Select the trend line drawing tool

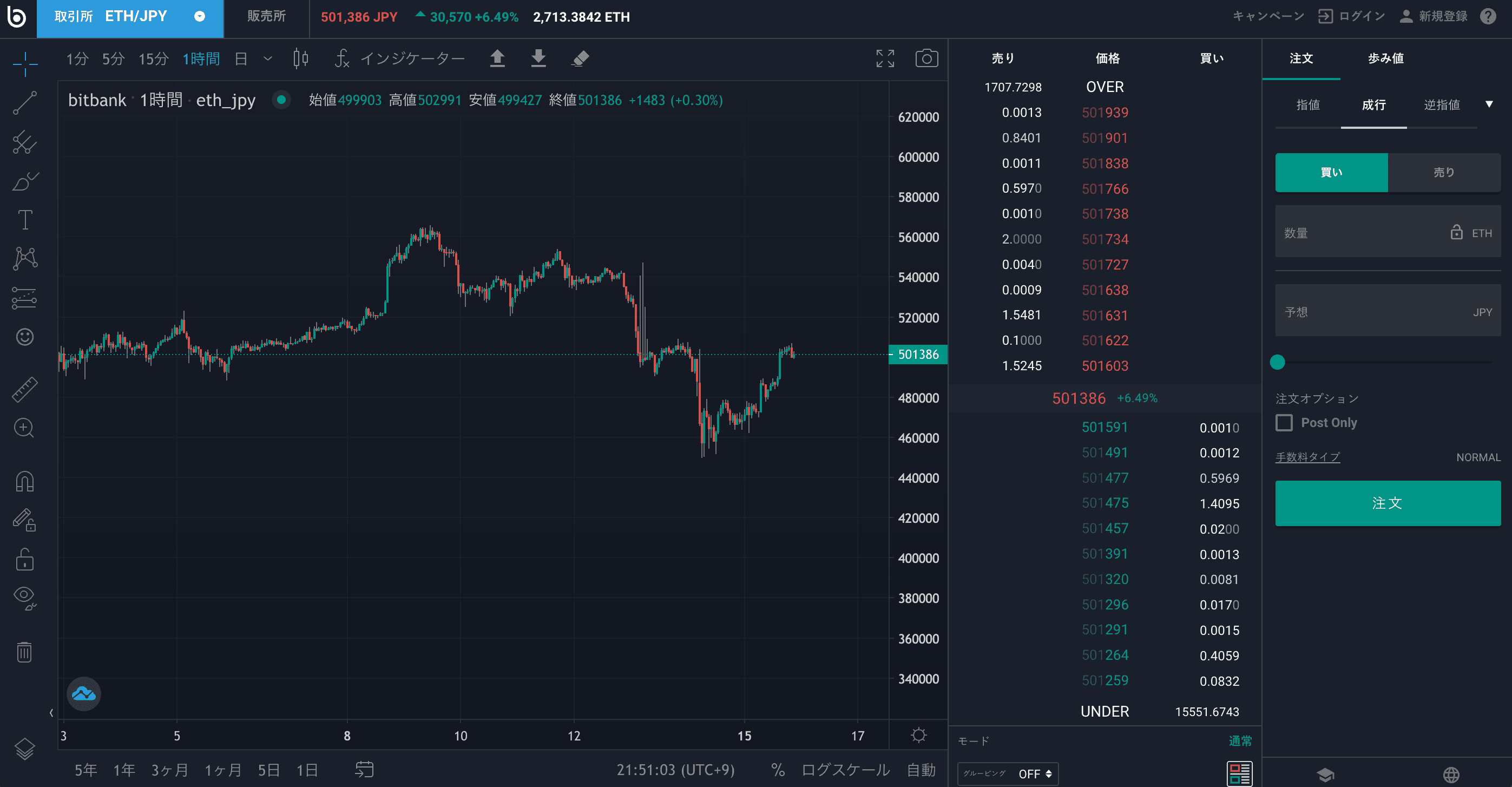pyautogui.click(x=25, y=103)
